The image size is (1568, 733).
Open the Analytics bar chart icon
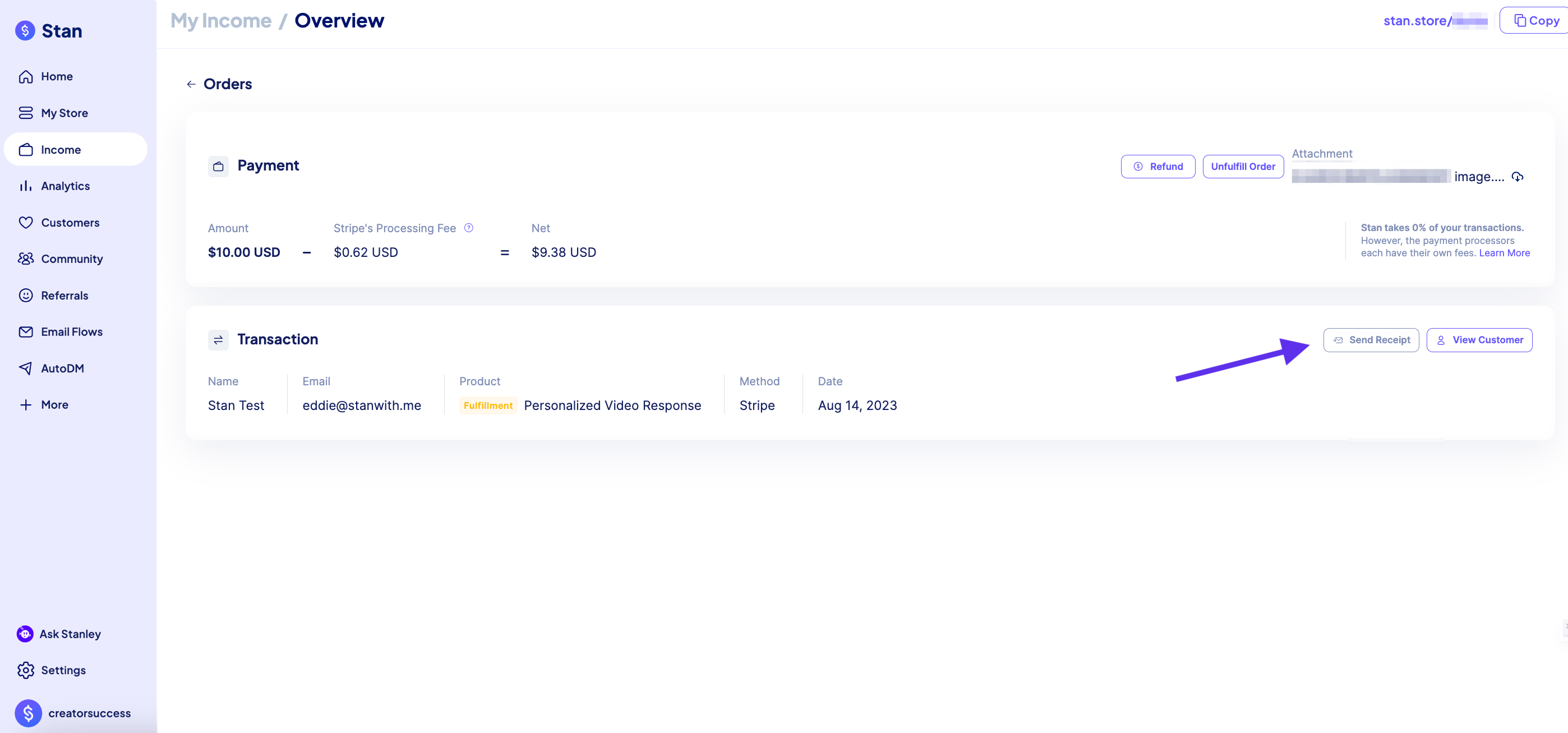point(26,186)
